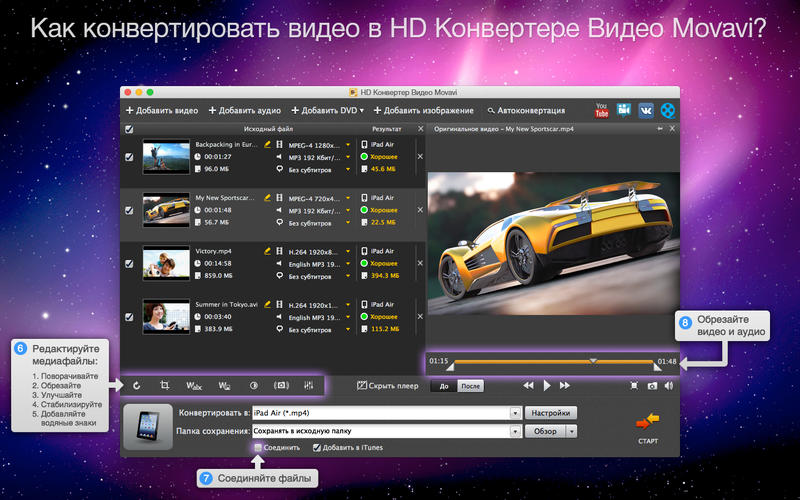
Task: Open MPEG-4 1280x video format dropdown
Action: click(x=348, y=145)
